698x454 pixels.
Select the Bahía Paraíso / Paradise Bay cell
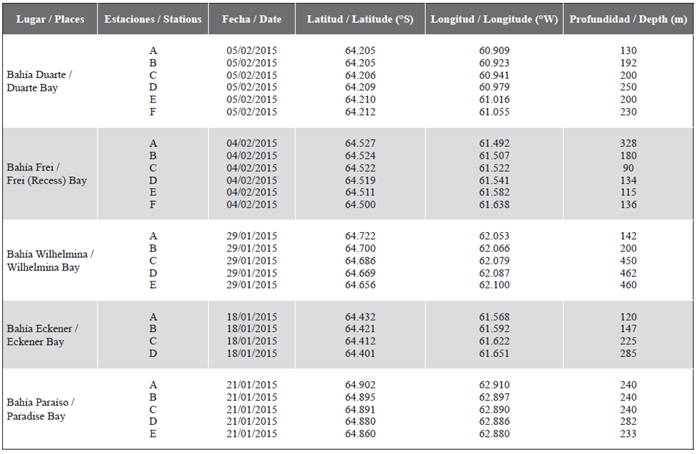pyautogui.click(x=40, y=408)
